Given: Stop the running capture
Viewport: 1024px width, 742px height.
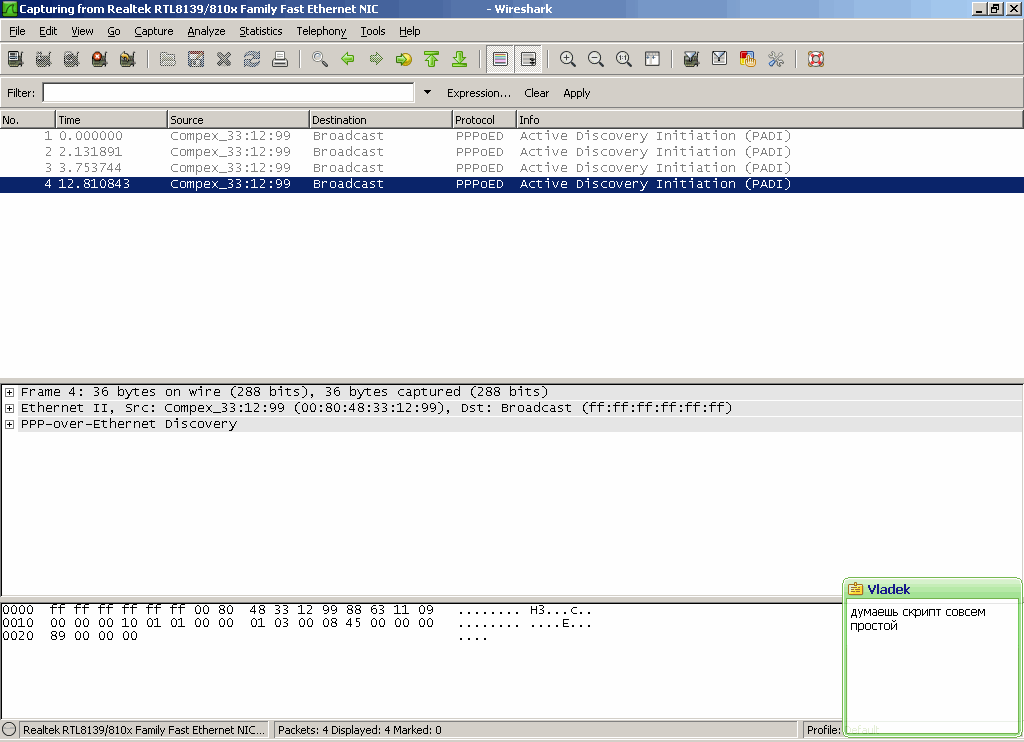Looking at the screenshot, I should (x=100, y=59).
